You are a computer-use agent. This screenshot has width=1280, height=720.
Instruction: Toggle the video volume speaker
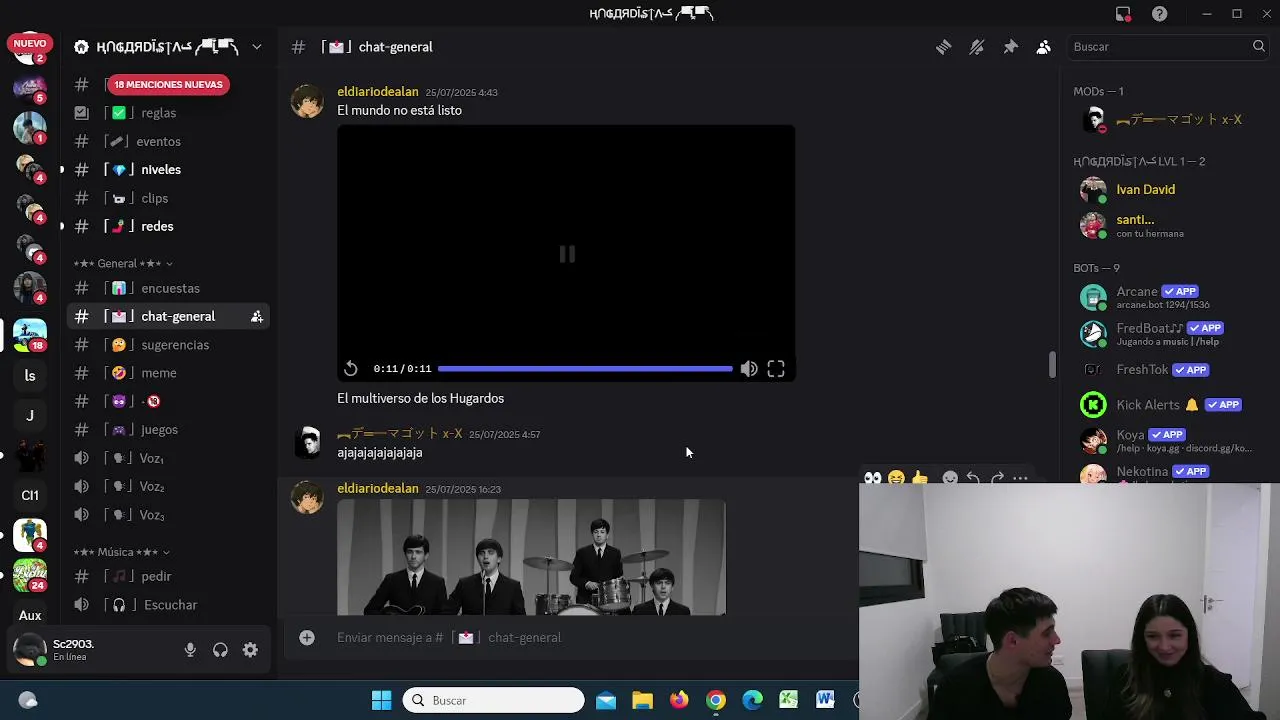click(x=749, y=369)
